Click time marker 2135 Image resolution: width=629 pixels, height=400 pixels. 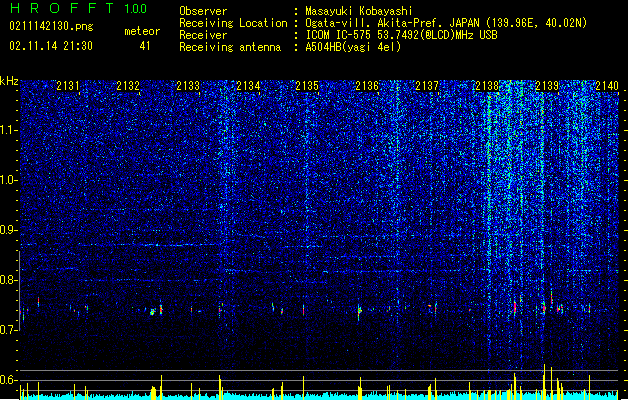(x=307, y=85)
